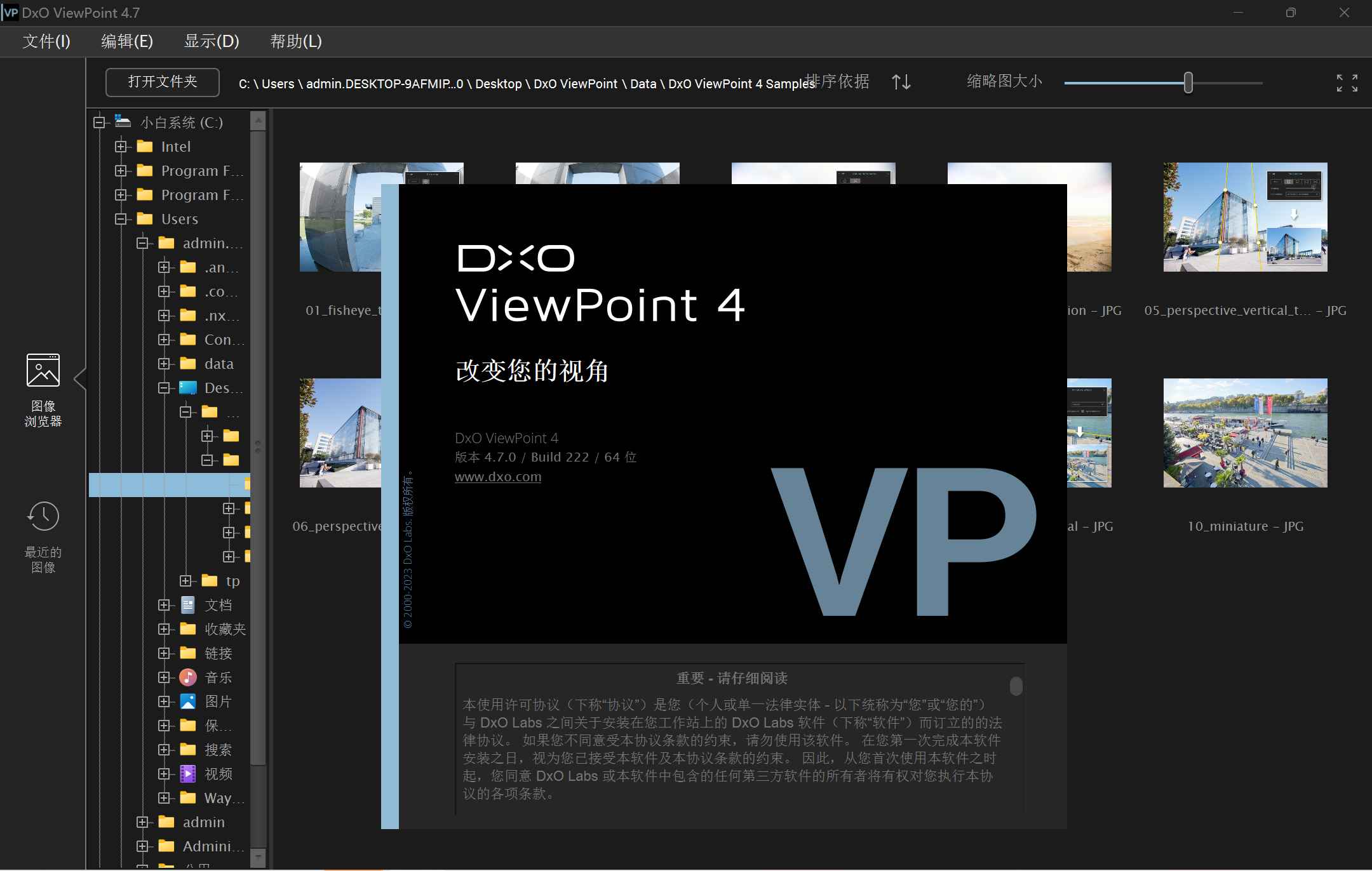Select the 06_perspective thumbnail
Image resolution: width=1372 pixels, height=871 pixels.
(340, 433)
